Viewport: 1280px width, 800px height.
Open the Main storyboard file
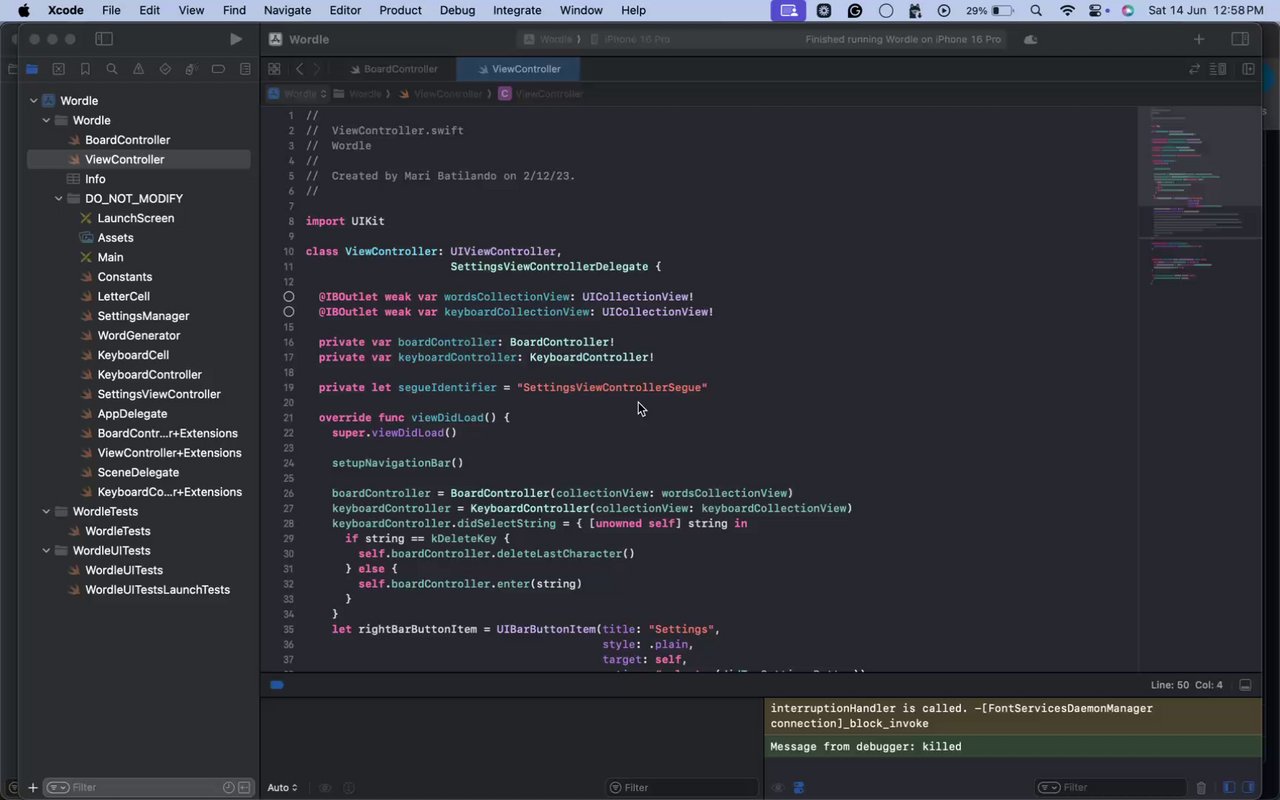(x=110, y=257)
